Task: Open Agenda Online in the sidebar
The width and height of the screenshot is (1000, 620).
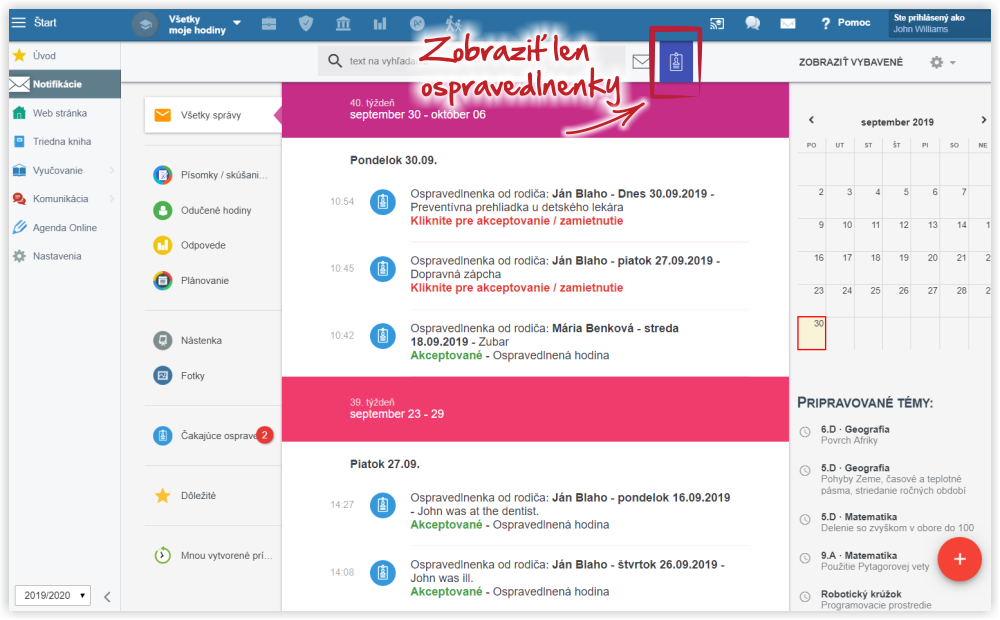Action: pos(64,227)
